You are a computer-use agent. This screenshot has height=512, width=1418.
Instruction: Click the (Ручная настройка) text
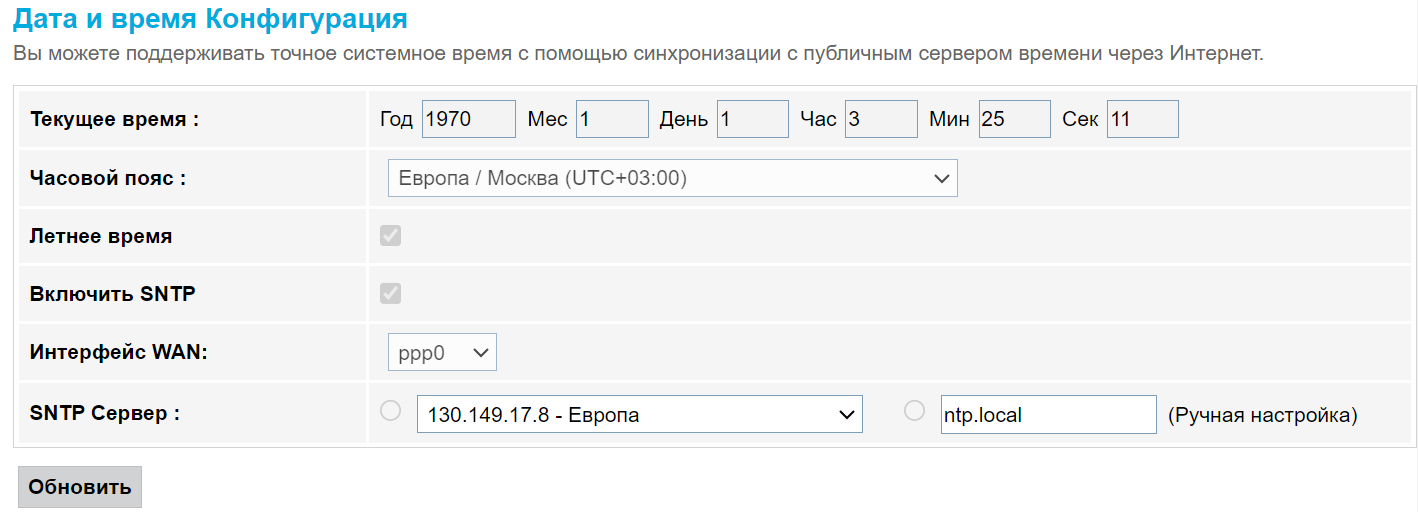click(x=1262, y=415)
